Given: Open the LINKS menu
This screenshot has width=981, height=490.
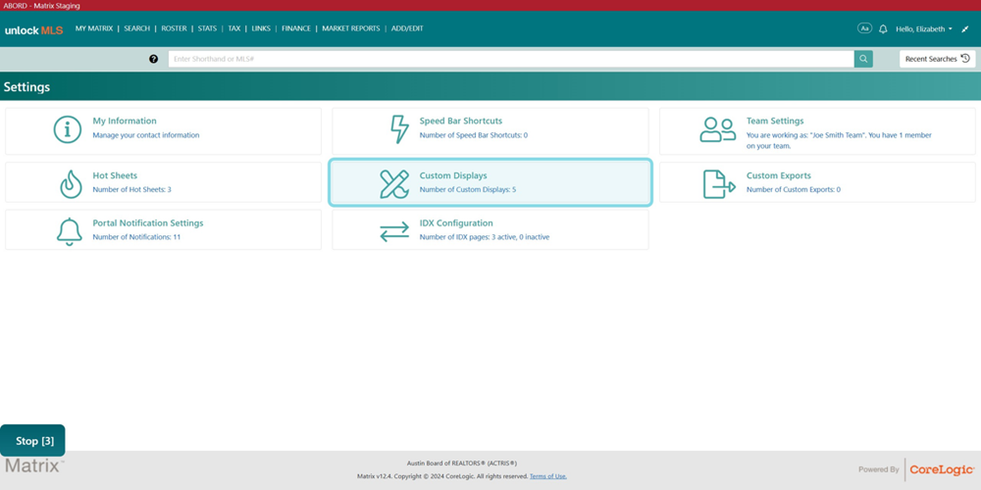Looking at the screenshot, I should click(261, 28).
